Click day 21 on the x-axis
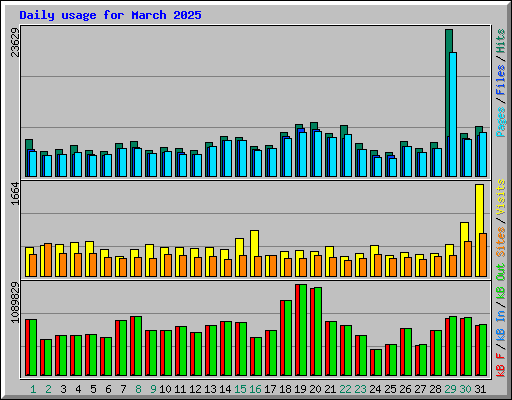 [x=330, y=389]
